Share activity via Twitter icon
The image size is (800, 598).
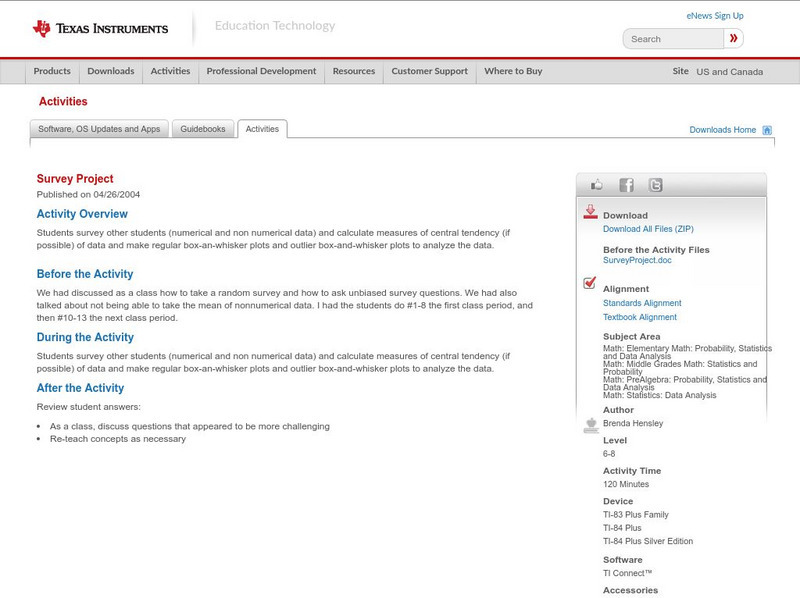coord(655,185)
